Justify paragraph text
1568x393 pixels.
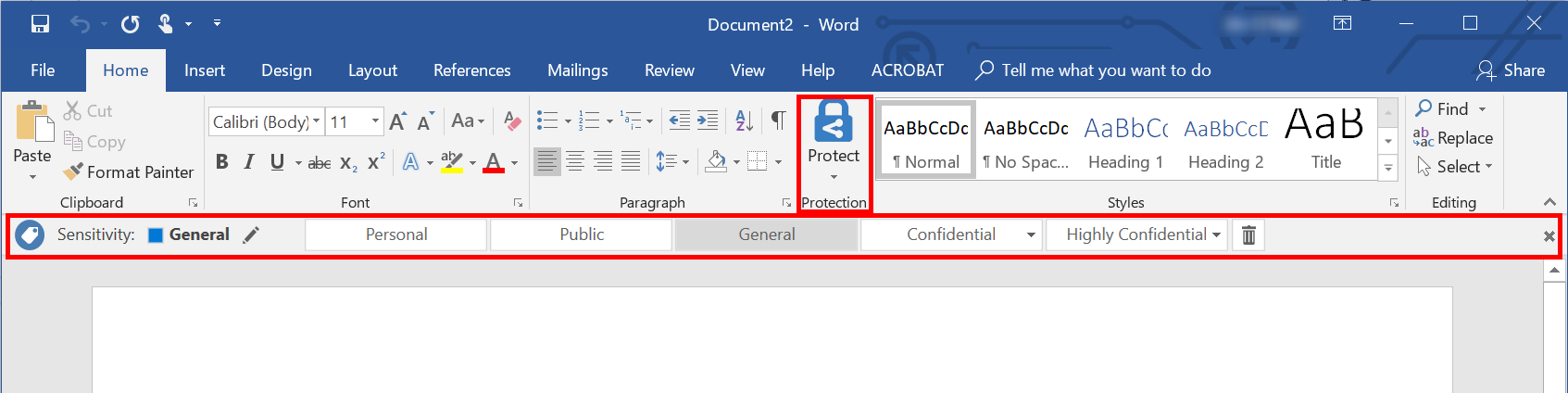coord(631,162)
